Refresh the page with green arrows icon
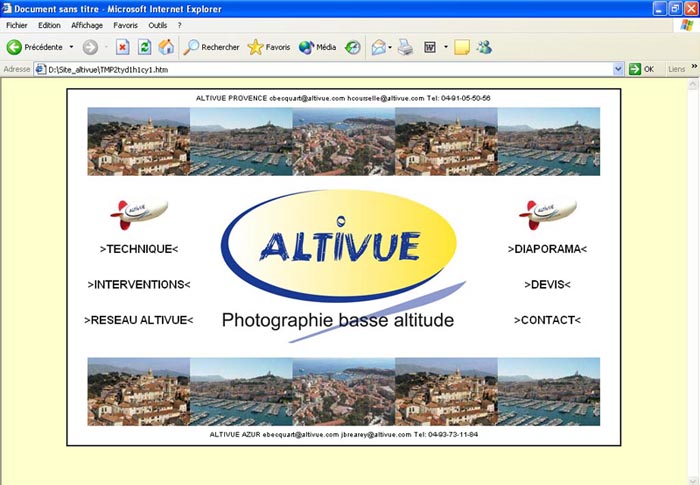The width and height of the screenshot is (700, 485). click(144, 47)
